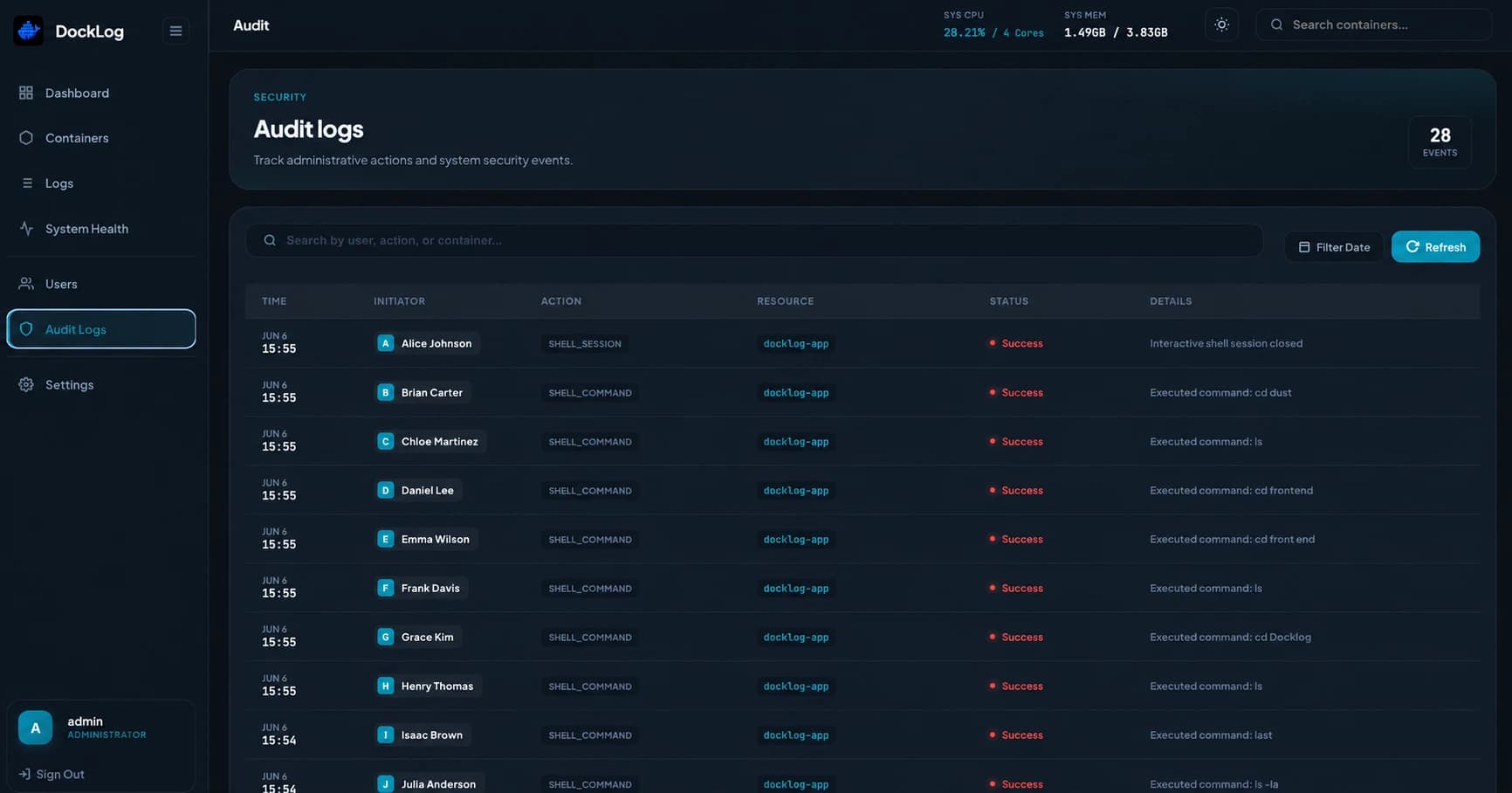Viewport: 1512px width, 793px height.
Task: Navigate to System Health
Action: (x=101, y=229)
